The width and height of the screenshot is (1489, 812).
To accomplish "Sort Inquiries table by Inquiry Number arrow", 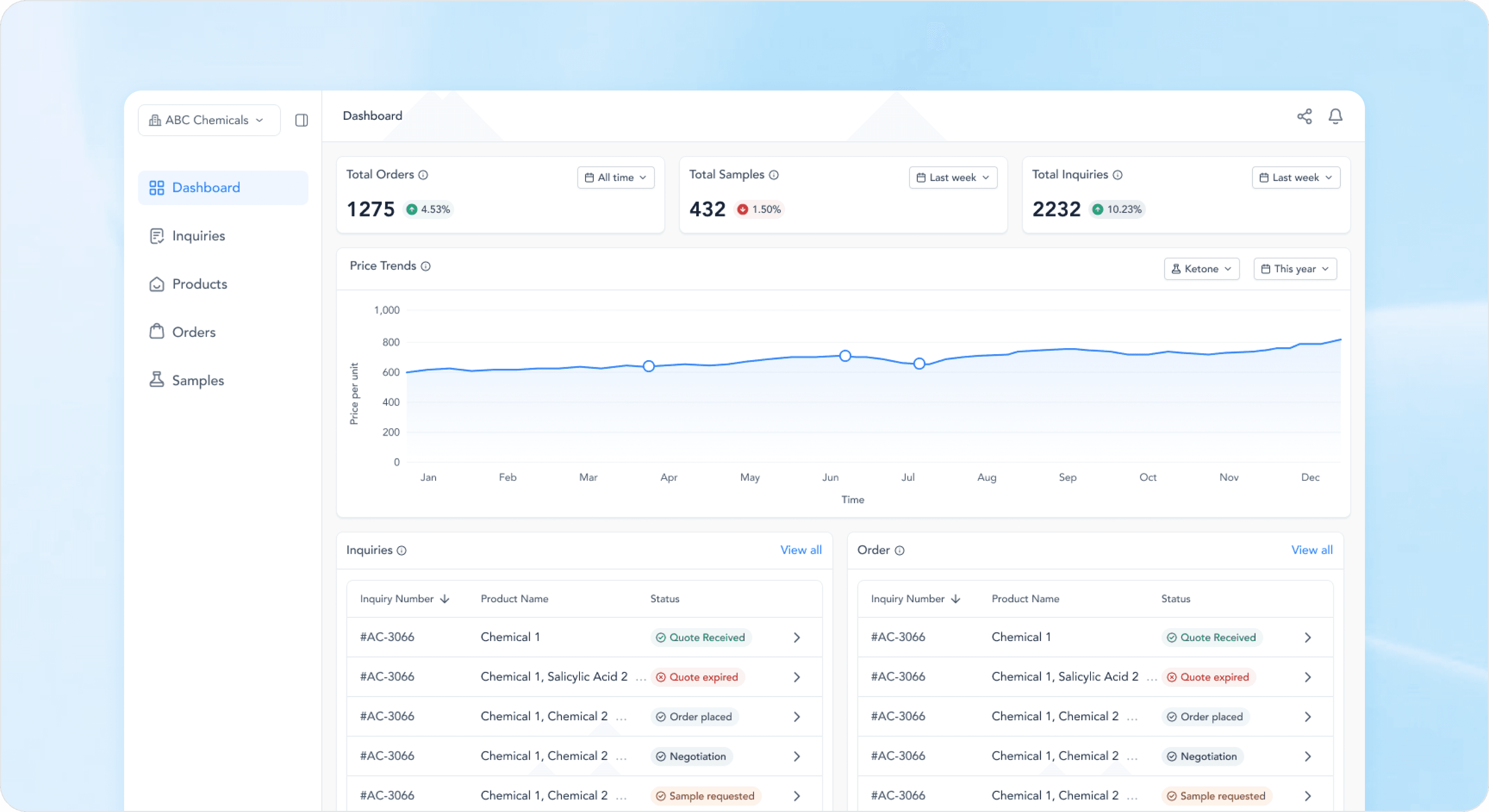I will point(444,599).
